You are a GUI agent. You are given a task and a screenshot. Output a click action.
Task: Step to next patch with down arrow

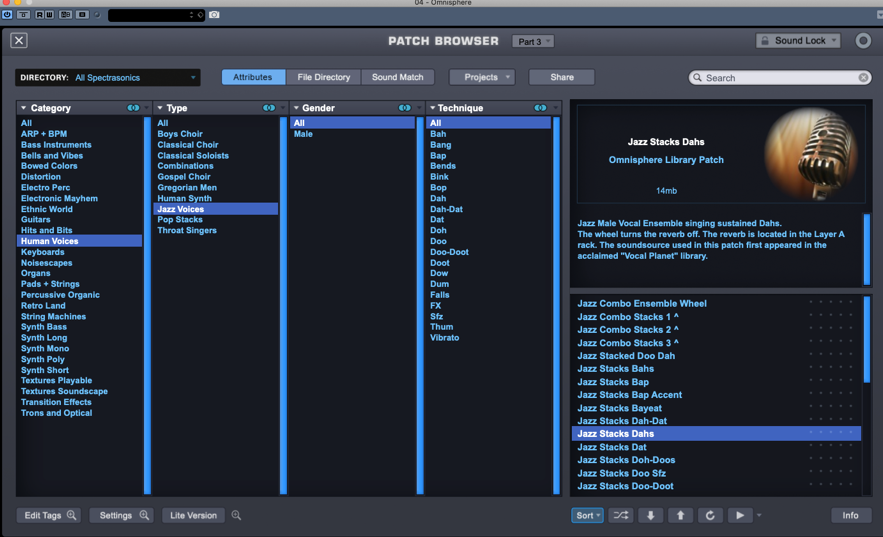(650, 515)
